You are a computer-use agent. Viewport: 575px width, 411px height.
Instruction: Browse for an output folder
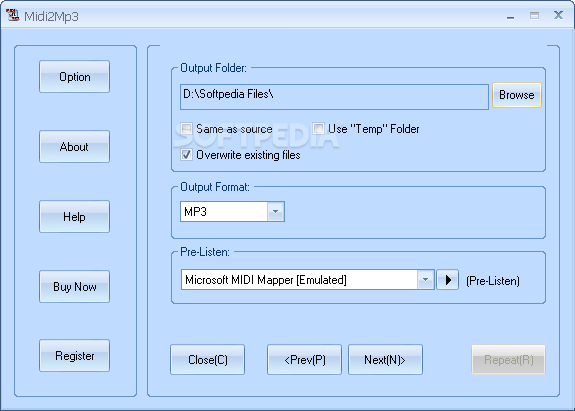[516, 95]
